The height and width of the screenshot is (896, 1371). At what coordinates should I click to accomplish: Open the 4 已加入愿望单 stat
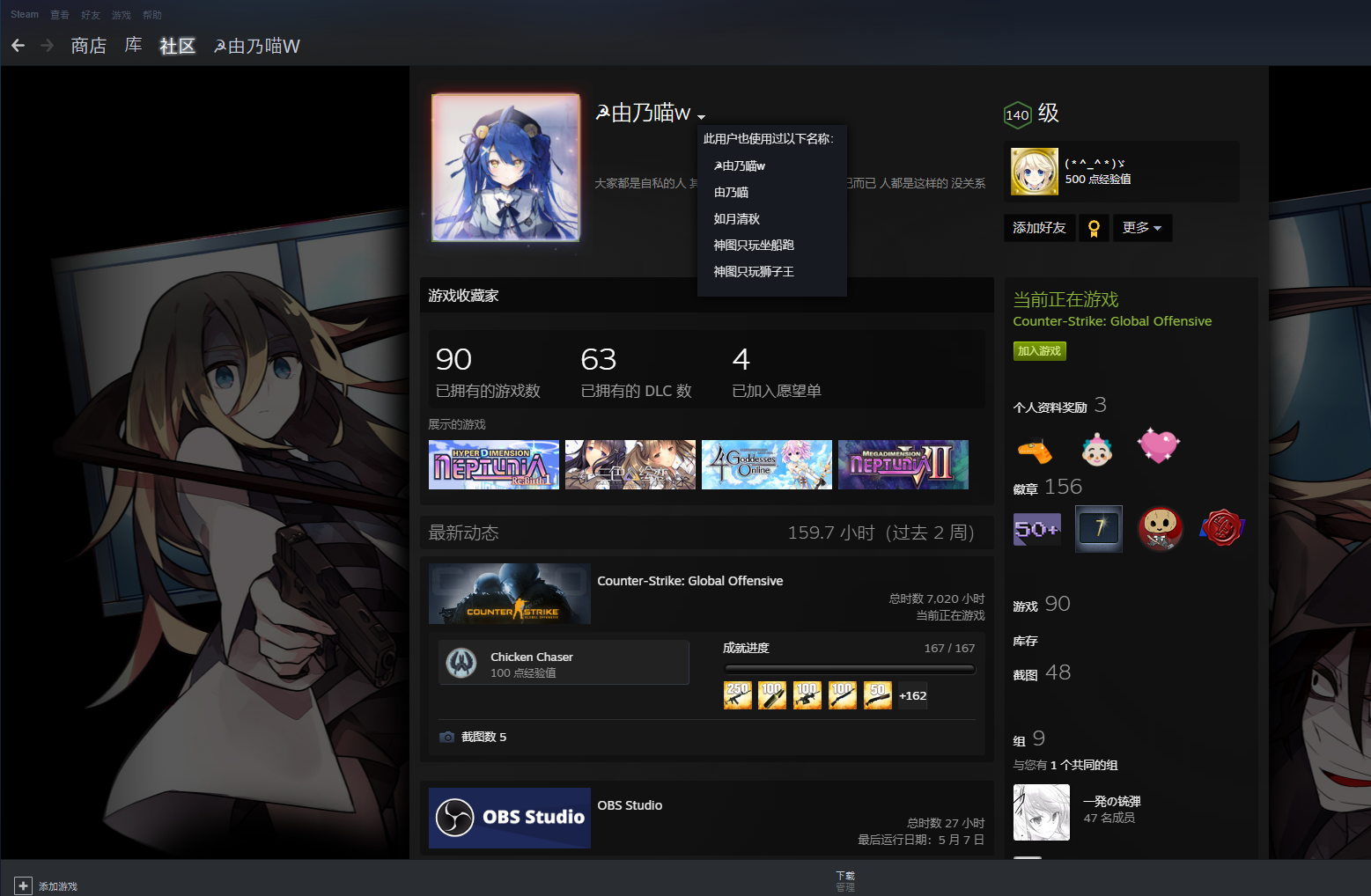[777, 372]
